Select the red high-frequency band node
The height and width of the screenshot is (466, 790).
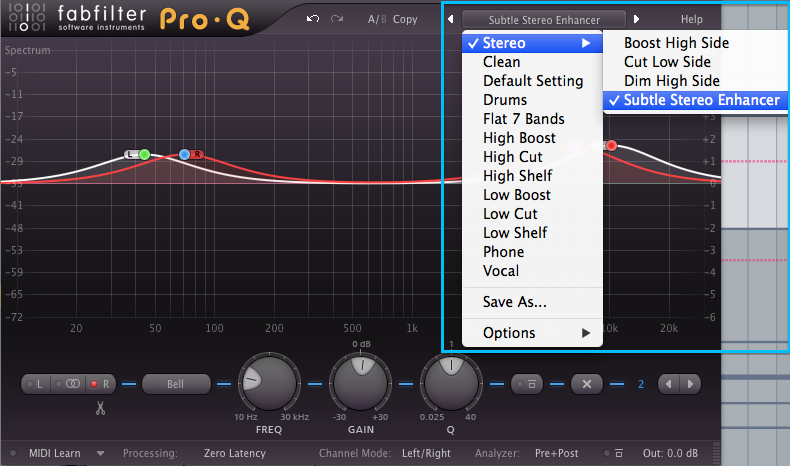coord(611,146)
